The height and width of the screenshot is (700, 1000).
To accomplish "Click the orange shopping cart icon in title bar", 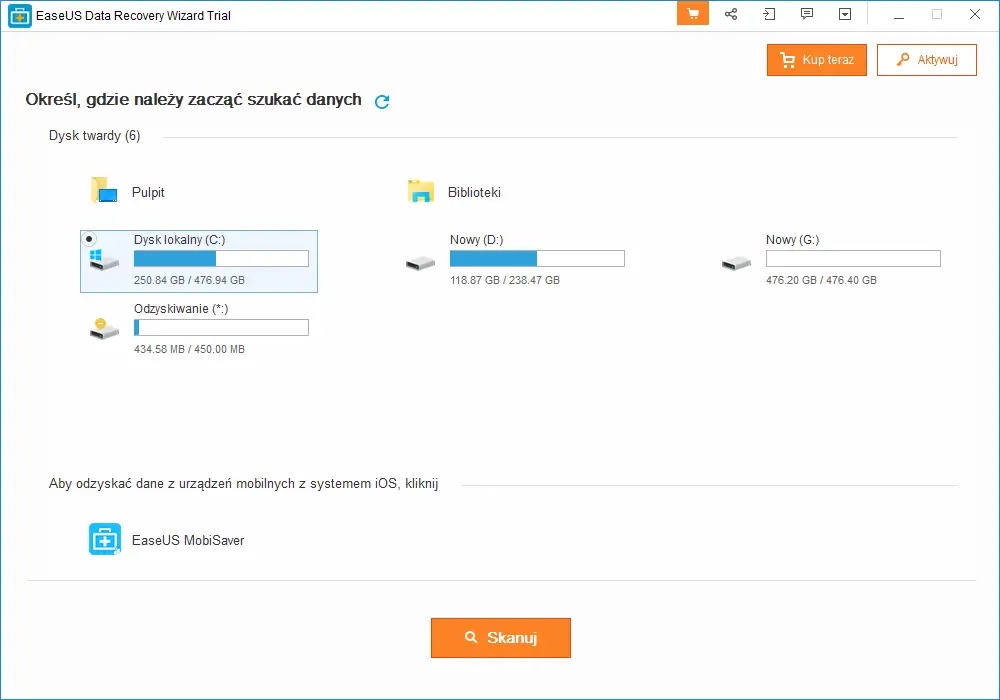I will pyautogui.click(x=693, y=14).
